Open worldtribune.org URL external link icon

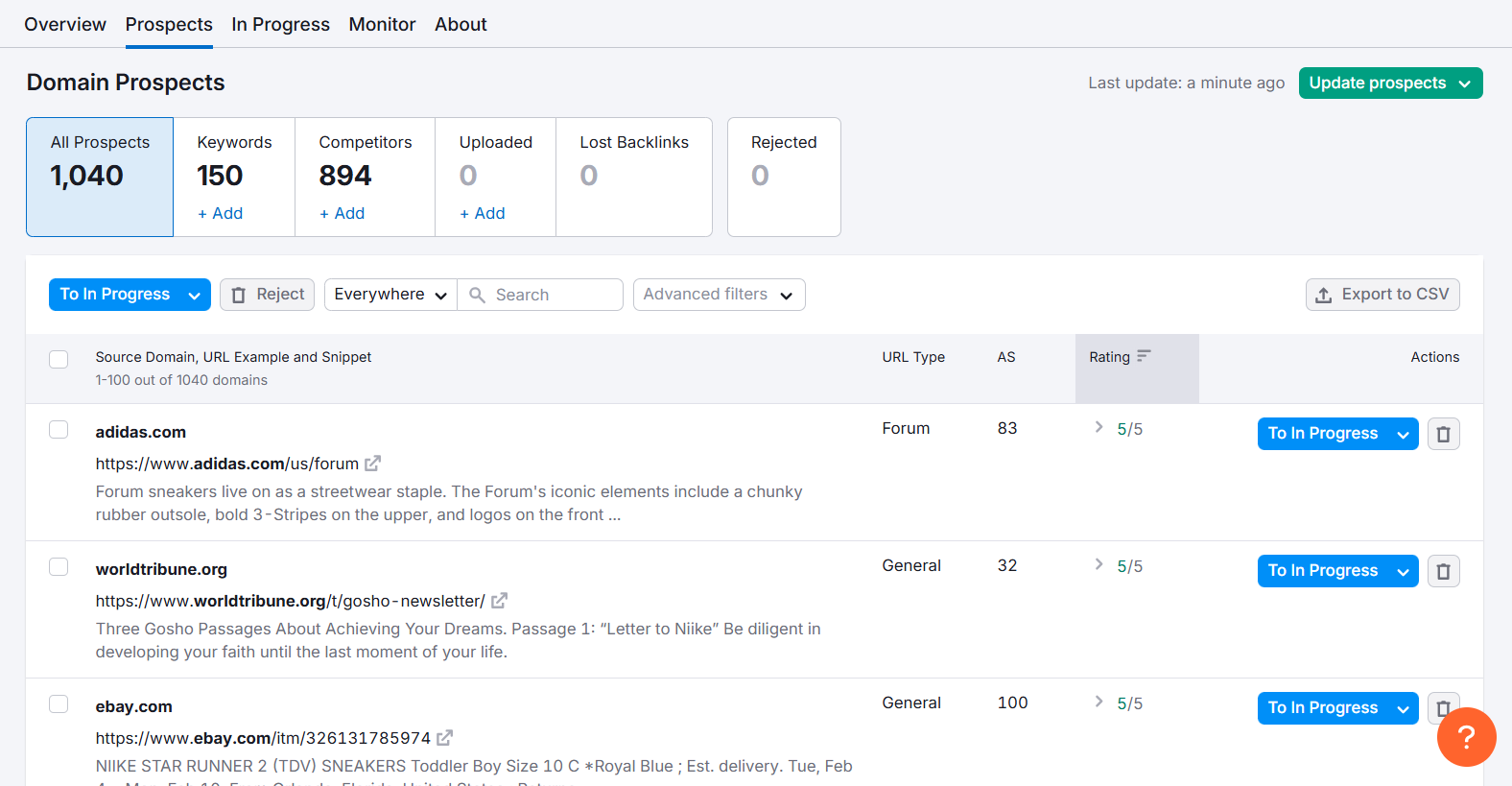[499, 601]
